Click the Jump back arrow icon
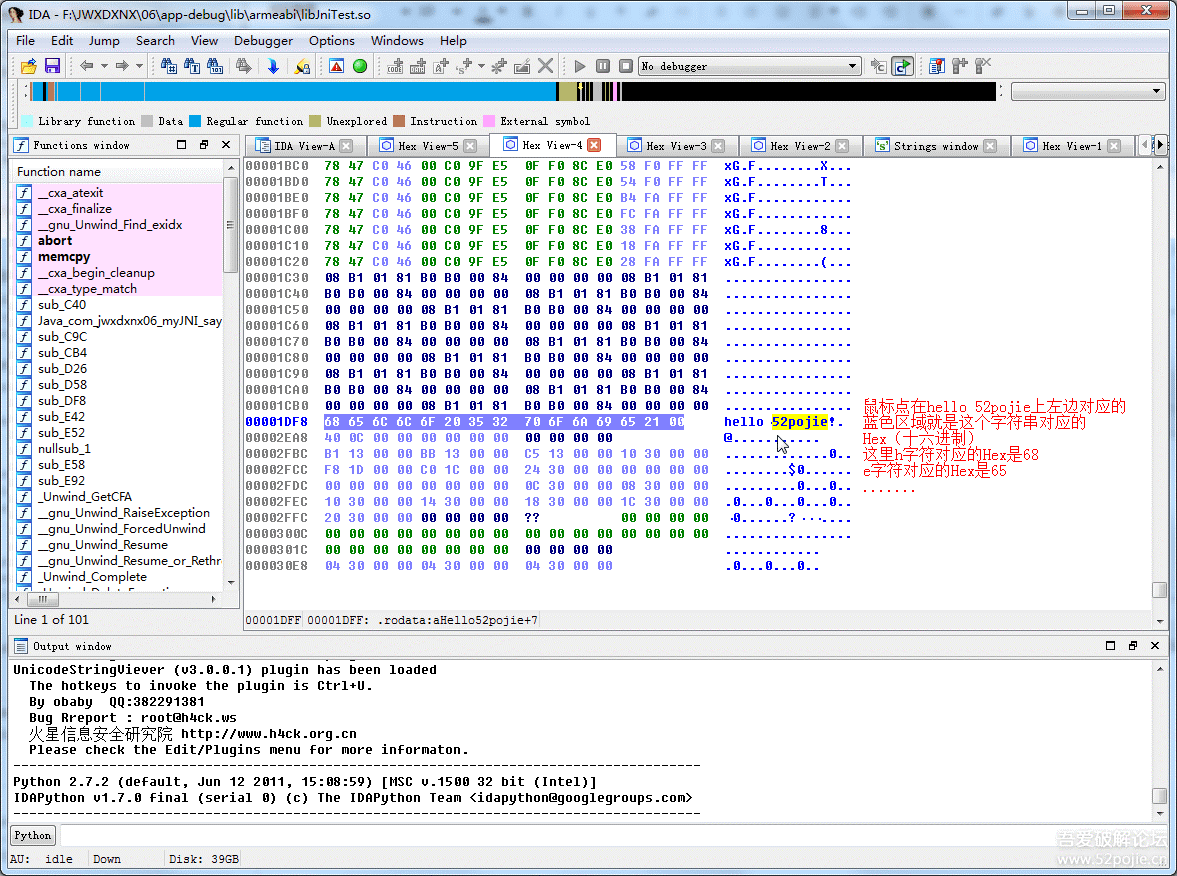The image size is (1177, 876). tap(87, 66)
